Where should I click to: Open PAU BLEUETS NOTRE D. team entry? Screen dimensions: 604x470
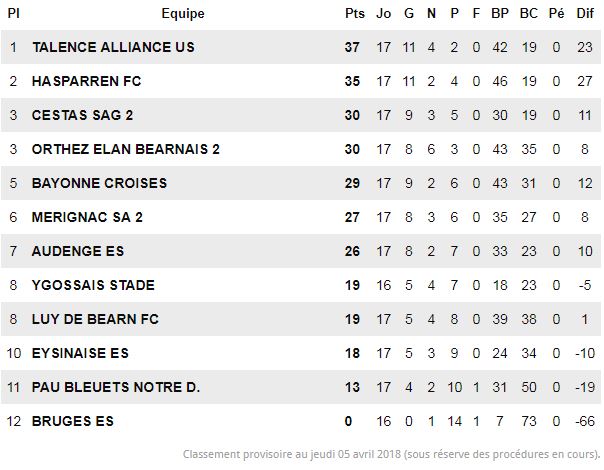pyautogui.click(x=116, y=387)
